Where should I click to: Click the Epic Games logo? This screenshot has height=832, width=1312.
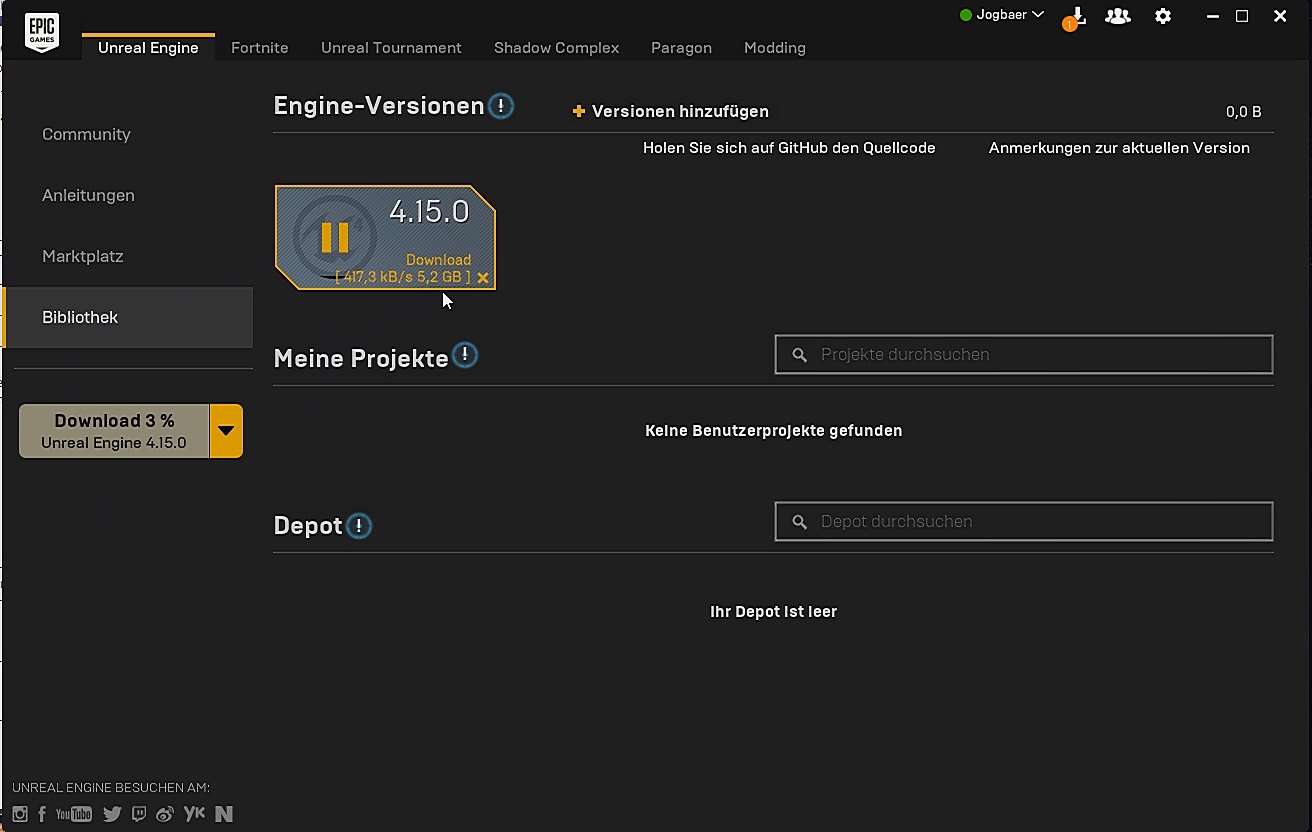(42, 30)
